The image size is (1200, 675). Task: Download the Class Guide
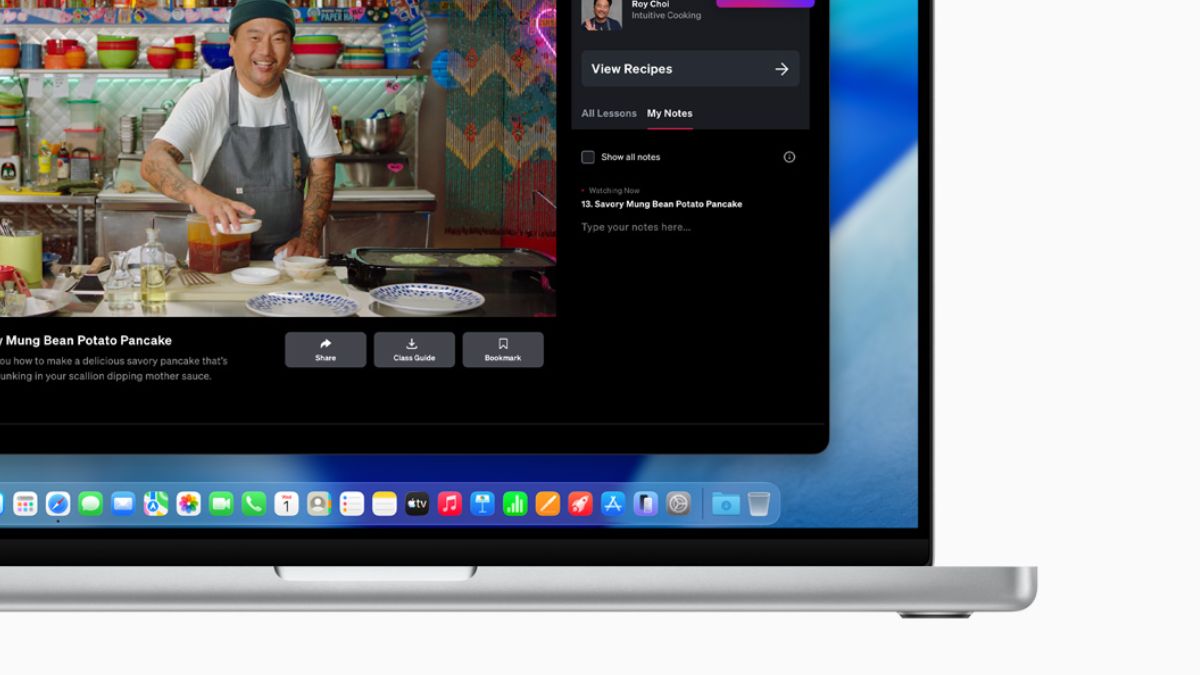(414, 350)
